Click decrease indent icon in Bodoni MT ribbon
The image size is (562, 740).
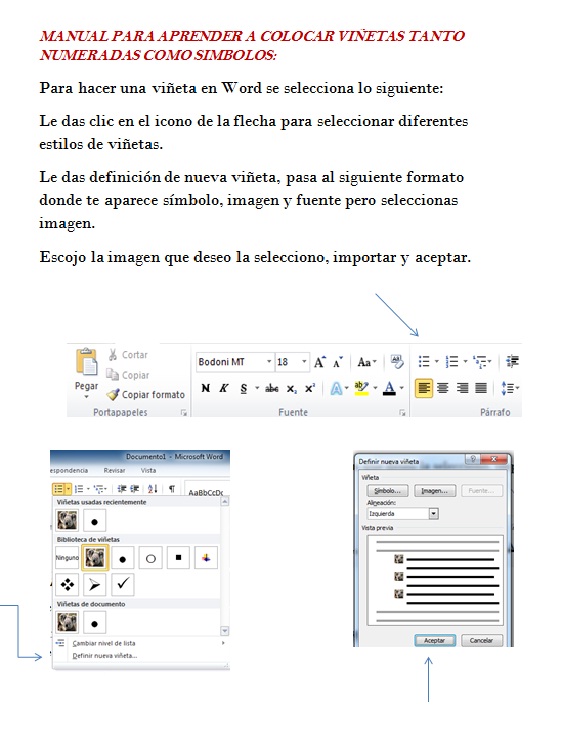(x=512, y=362)
